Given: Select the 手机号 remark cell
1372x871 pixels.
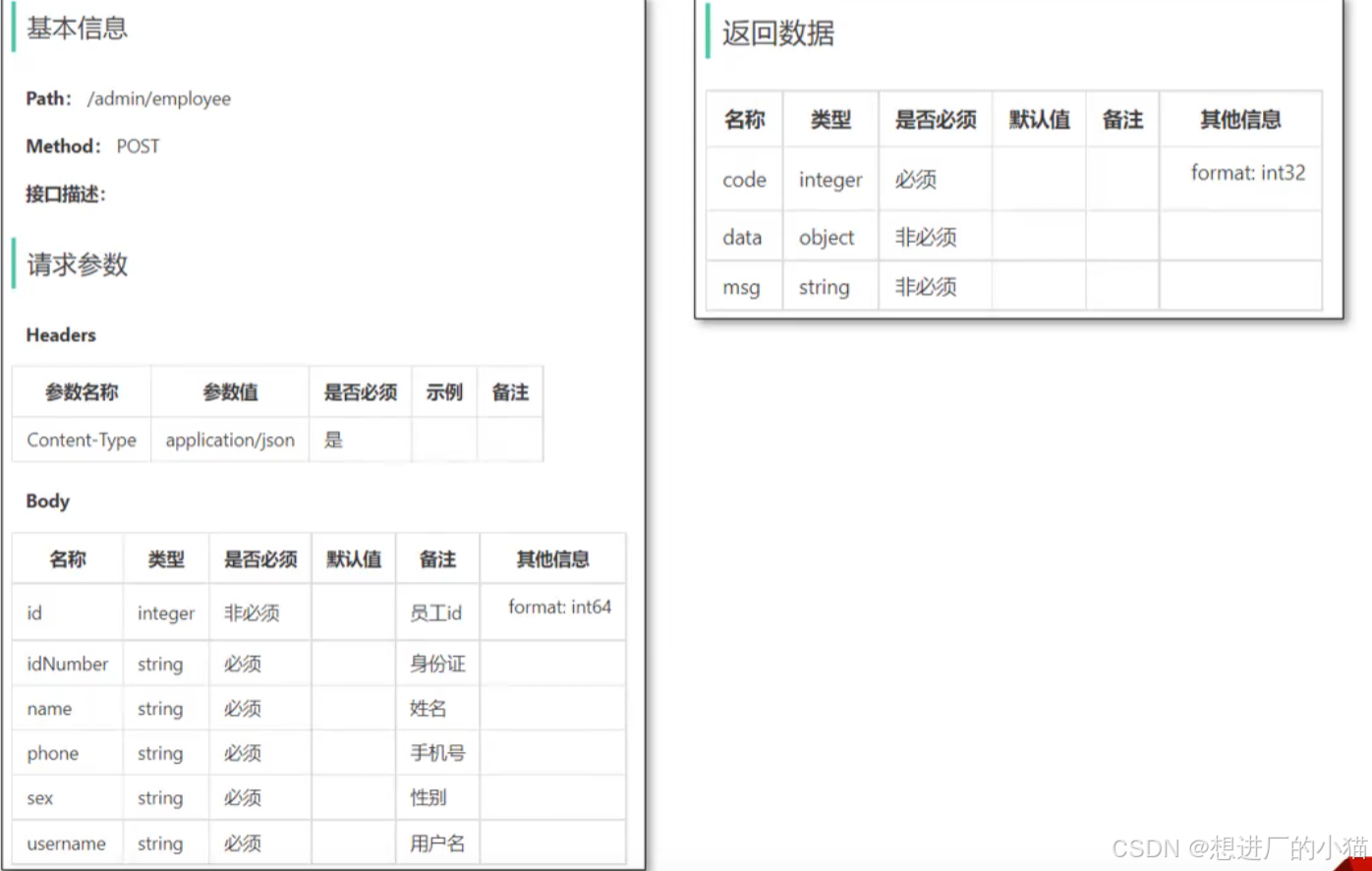Looking at the screenshot, I should [x=437, y=754].
